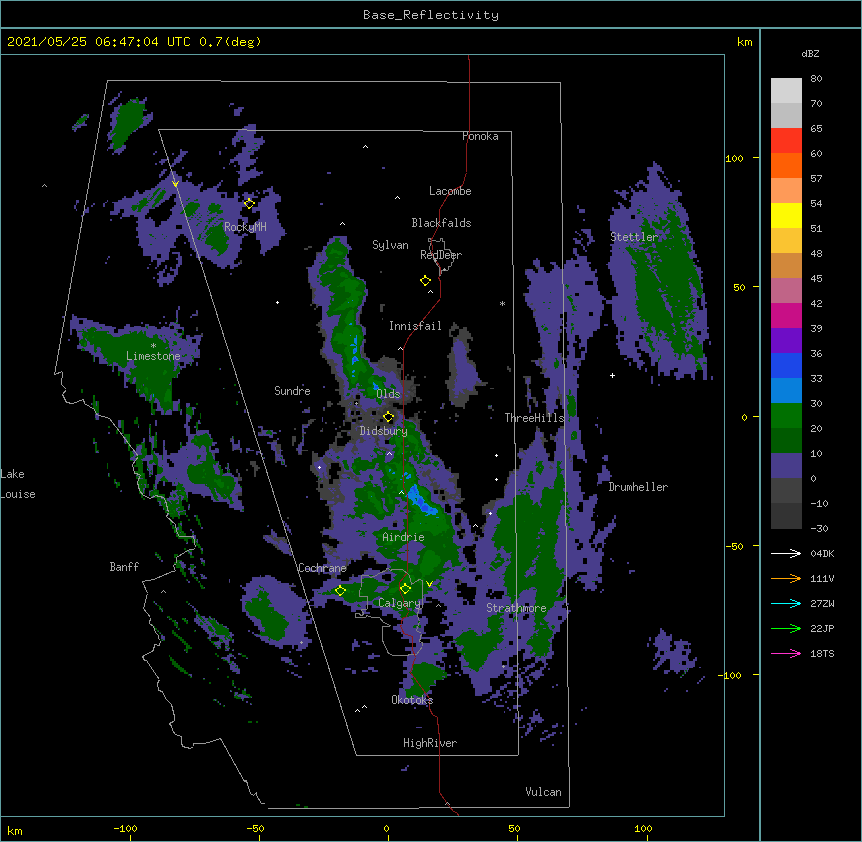Click the Vulcan town label
The image size is (862, 842).
(543, 792)
